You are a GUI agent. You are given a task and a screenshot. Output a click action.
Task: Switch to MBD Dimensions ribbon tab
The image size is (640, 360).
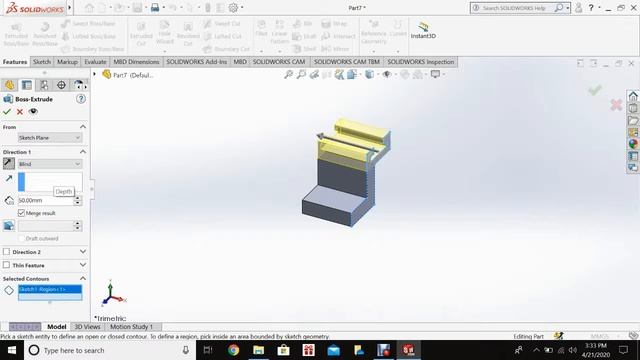(136, 62)
